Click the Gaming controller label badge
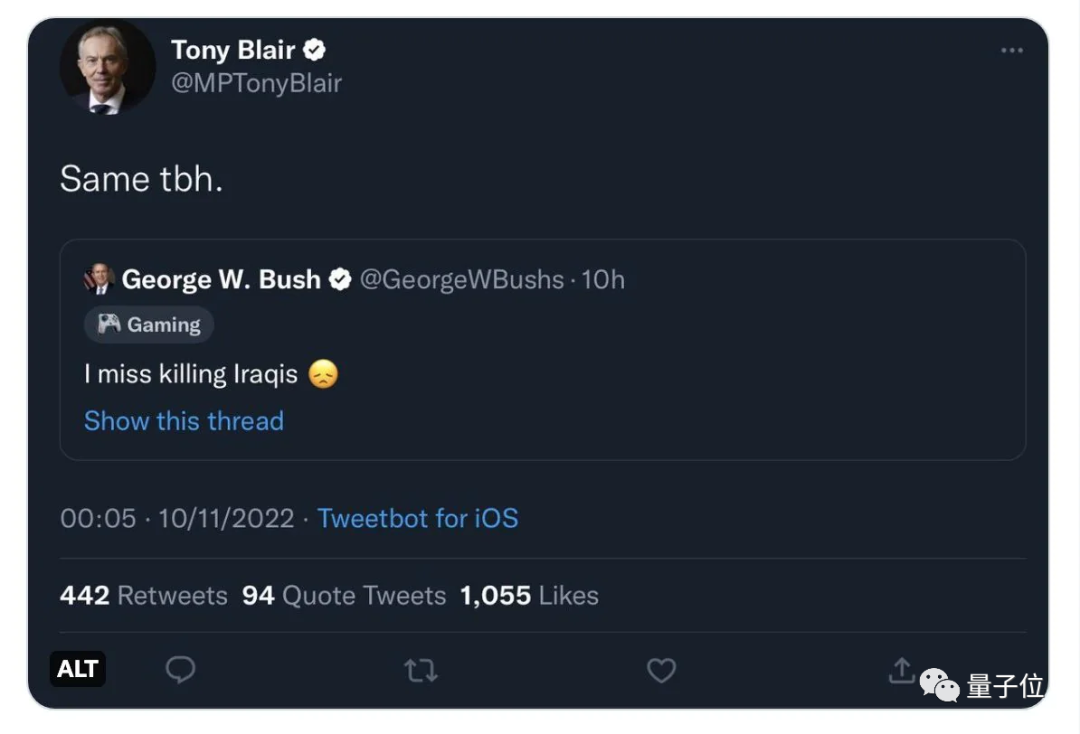1080x734 pixels. coord(149,325)
